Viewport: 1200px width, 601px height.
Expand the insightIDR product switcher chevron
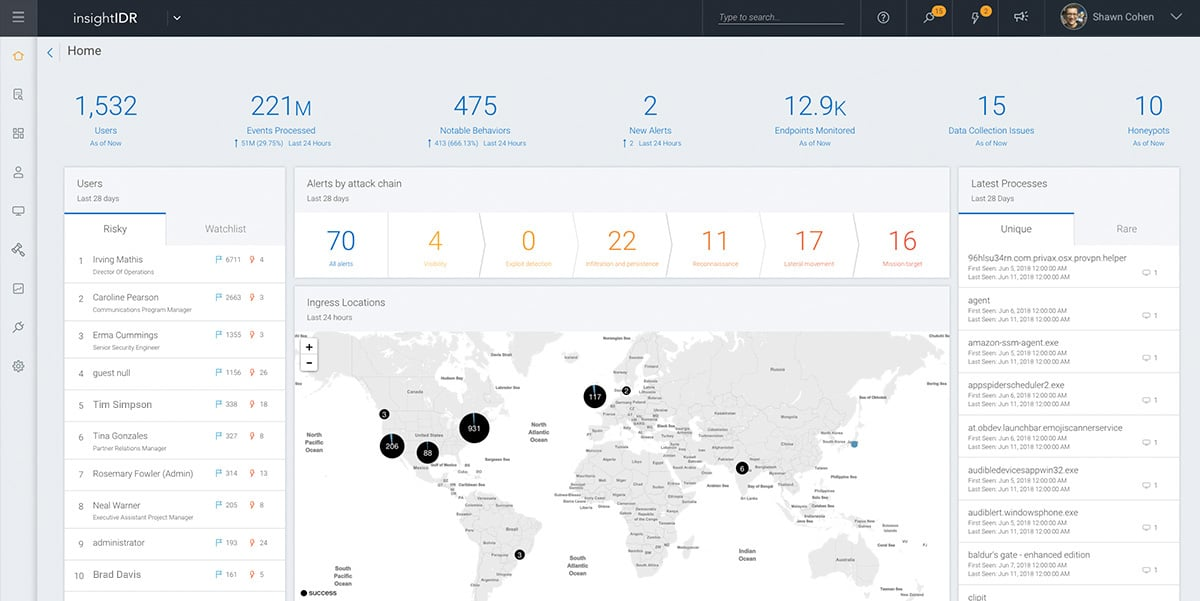(x=177, y=17)
